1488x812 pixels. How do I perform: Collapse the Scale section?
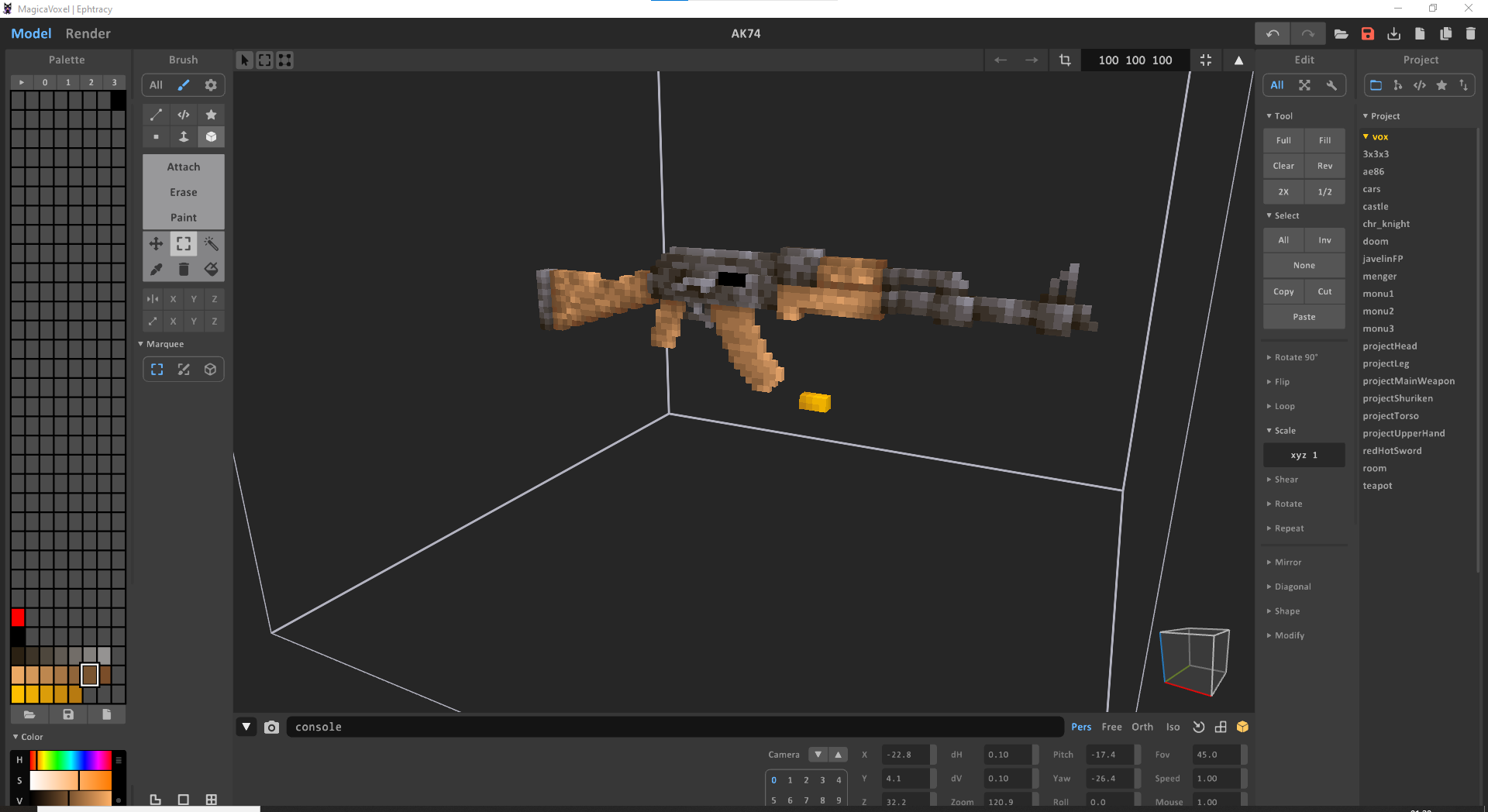[x=1284, y=431]
